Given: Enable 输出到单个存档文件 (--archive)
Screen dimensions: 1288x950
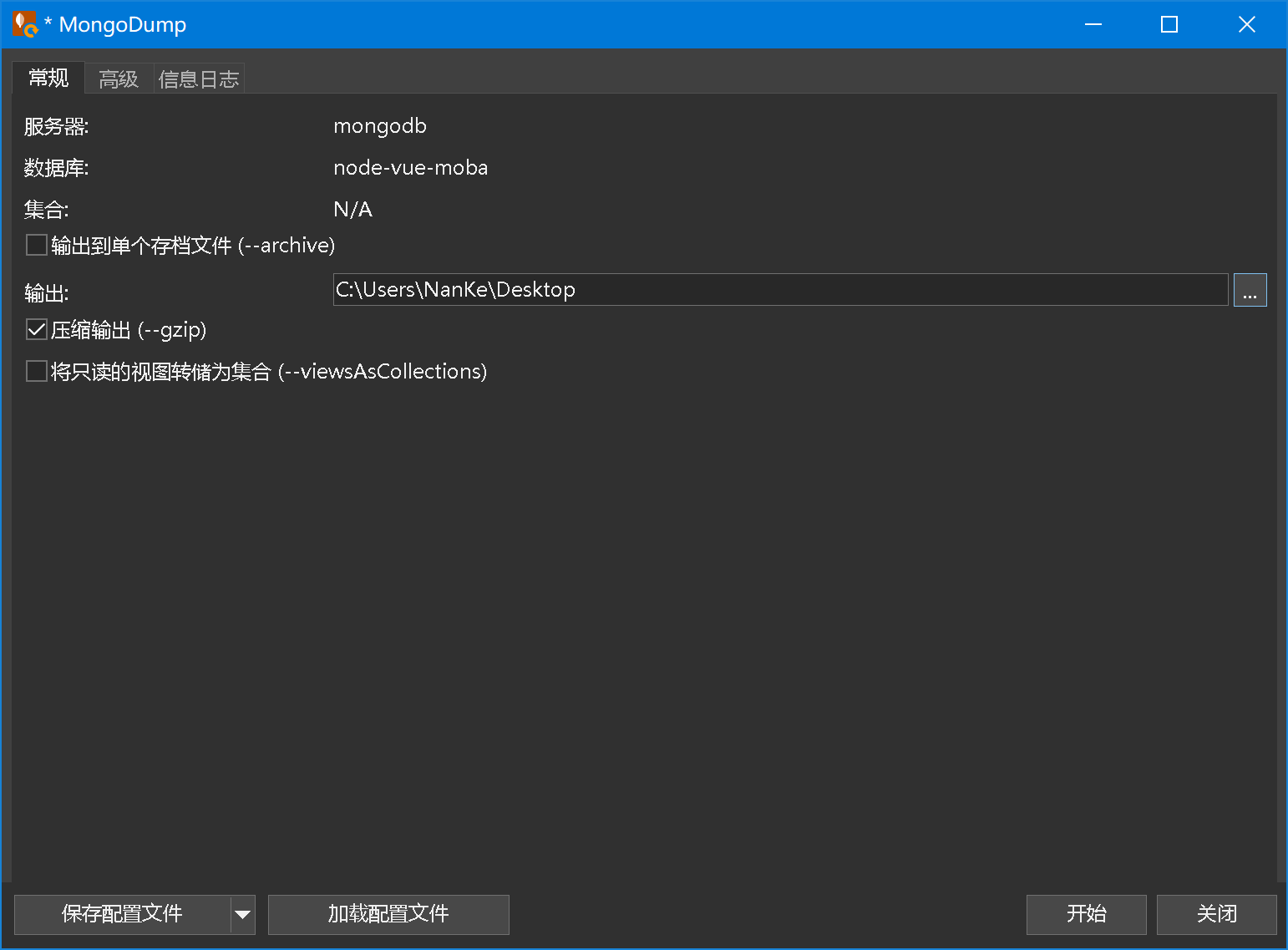Looking at the screenshot, I should click(36, 245).
